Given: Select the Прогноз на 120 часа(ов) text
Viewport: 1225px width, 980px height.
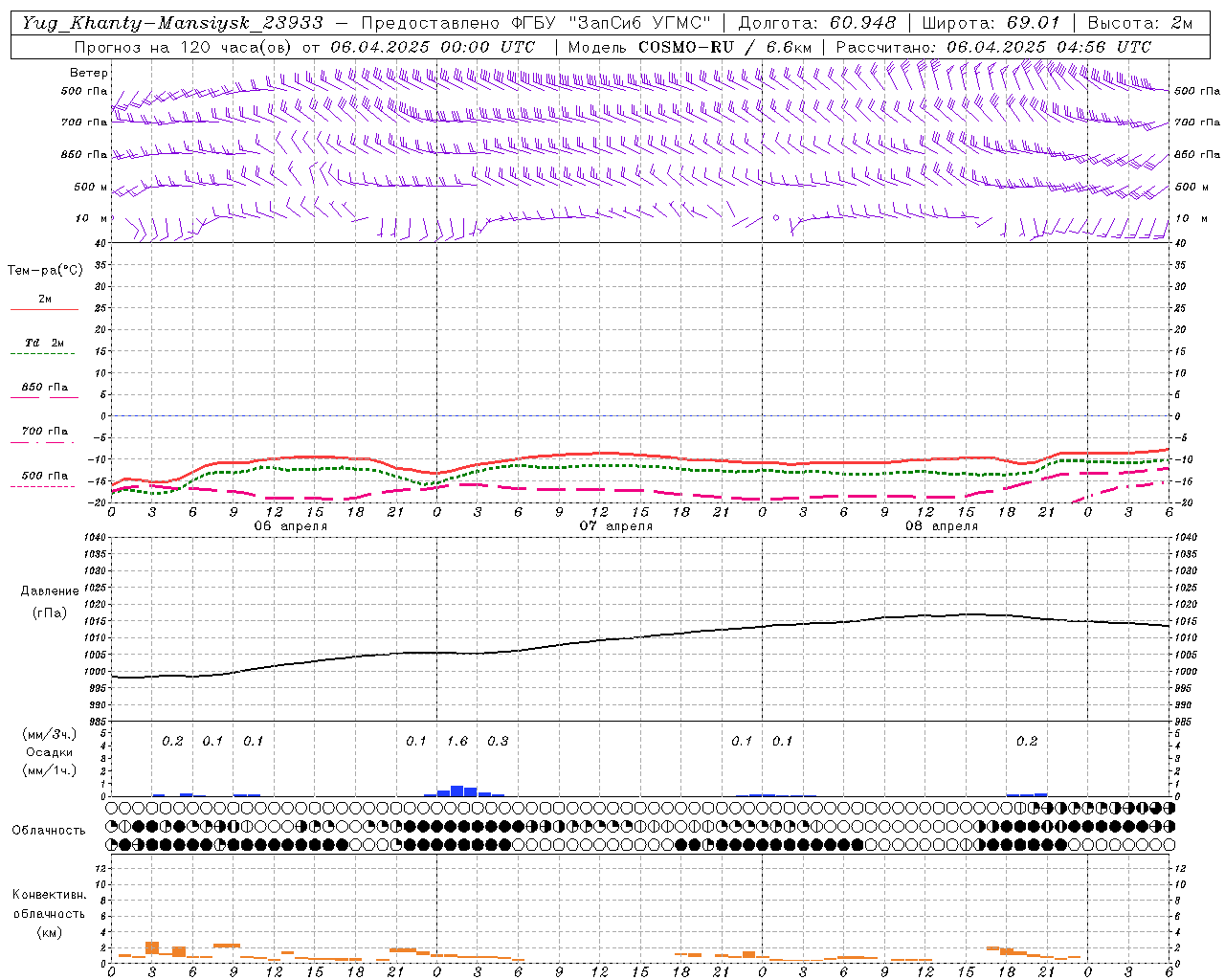Looking at the screenshot, I should pos(185,47).
